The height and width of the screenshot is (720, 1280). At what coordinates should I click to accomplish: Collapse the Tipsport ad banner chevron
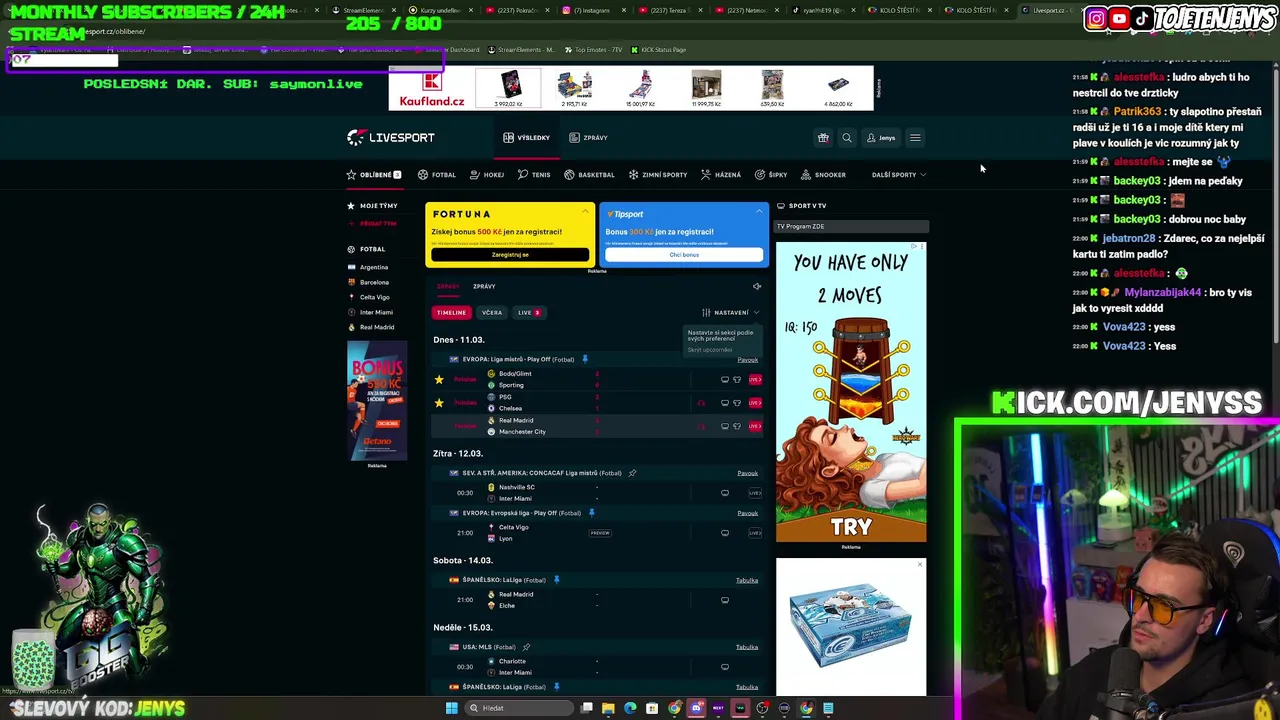coord(759,210)
